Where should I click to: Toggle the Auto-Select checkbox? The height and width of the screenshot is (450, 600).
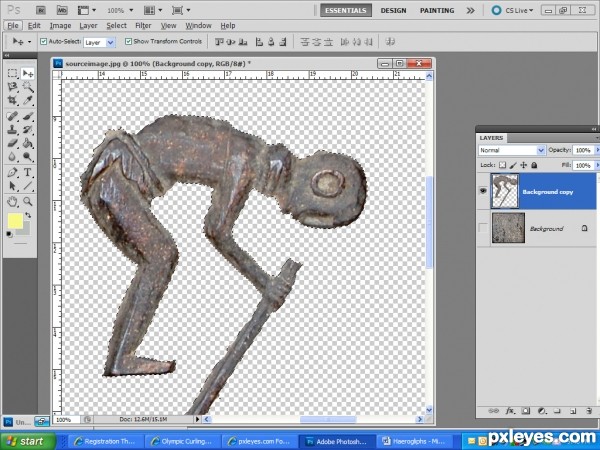pyautogui.click(x=44, y=41)
